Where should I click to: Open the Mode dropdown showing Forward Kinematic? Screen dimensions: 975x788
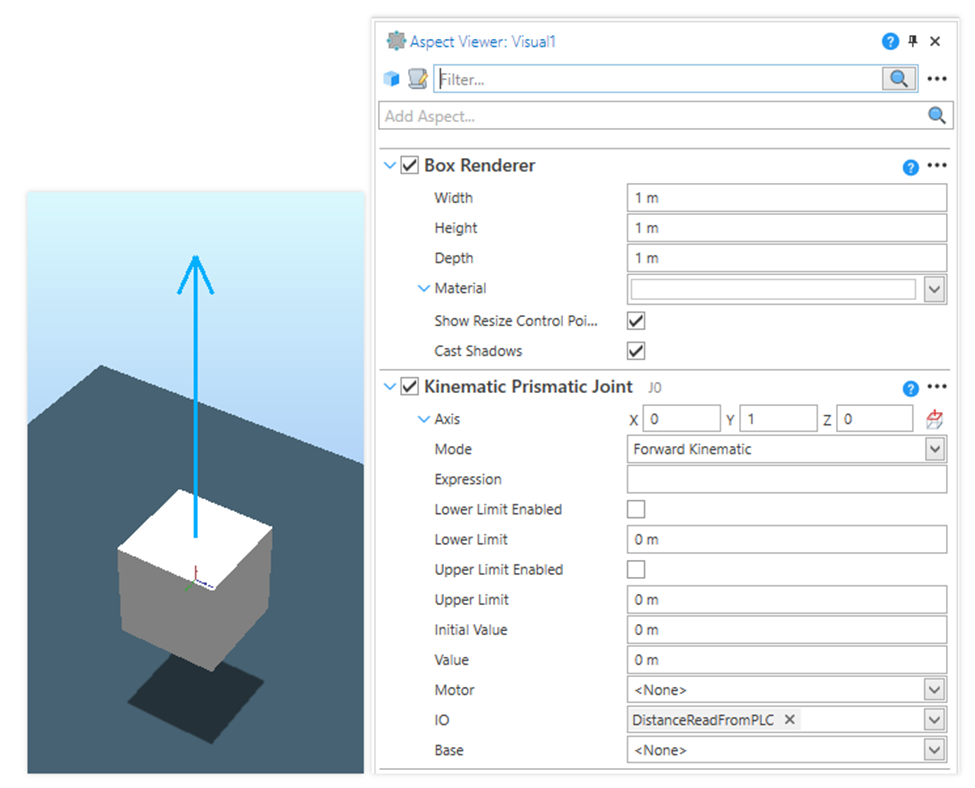coord(934,449)
